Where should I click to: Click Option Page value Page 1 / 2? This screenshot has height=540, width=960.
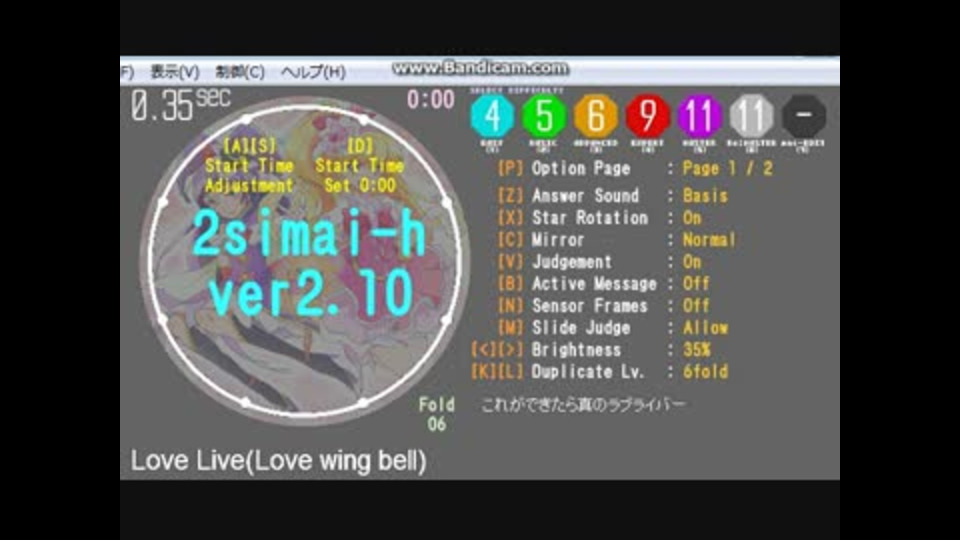727,168
